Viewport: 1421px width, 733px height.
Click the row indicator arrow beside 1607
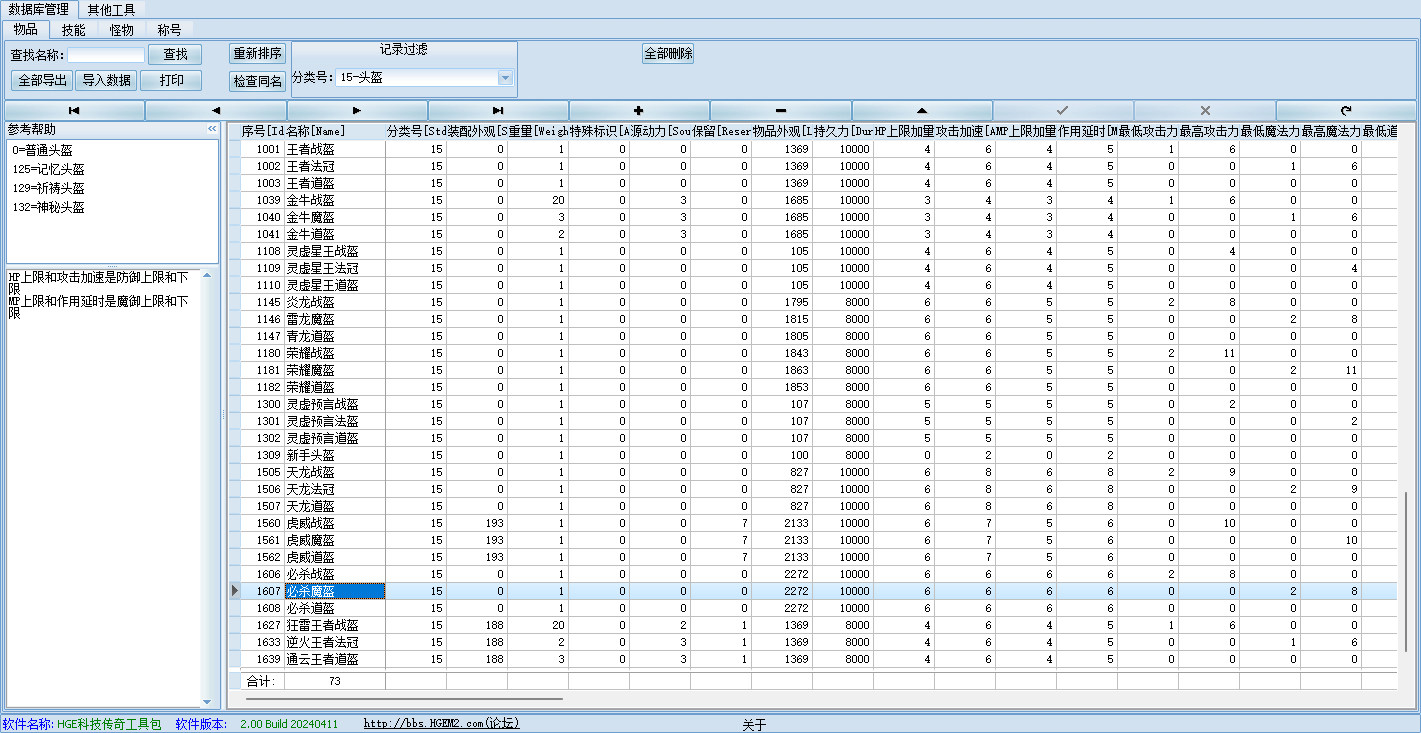click(234, 591)
